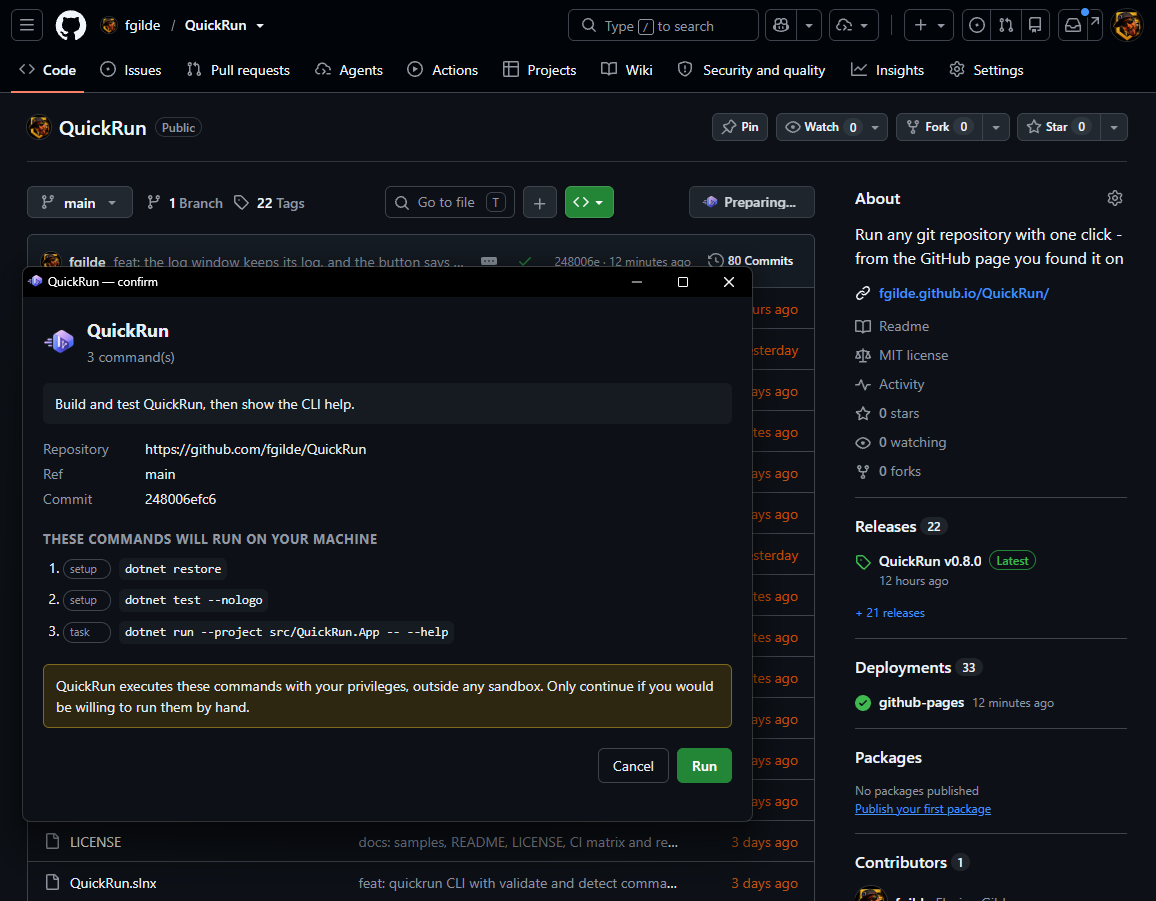The image size is (1156, 901).
Task: Open the github-pages deployment
Action: (921, 703)
